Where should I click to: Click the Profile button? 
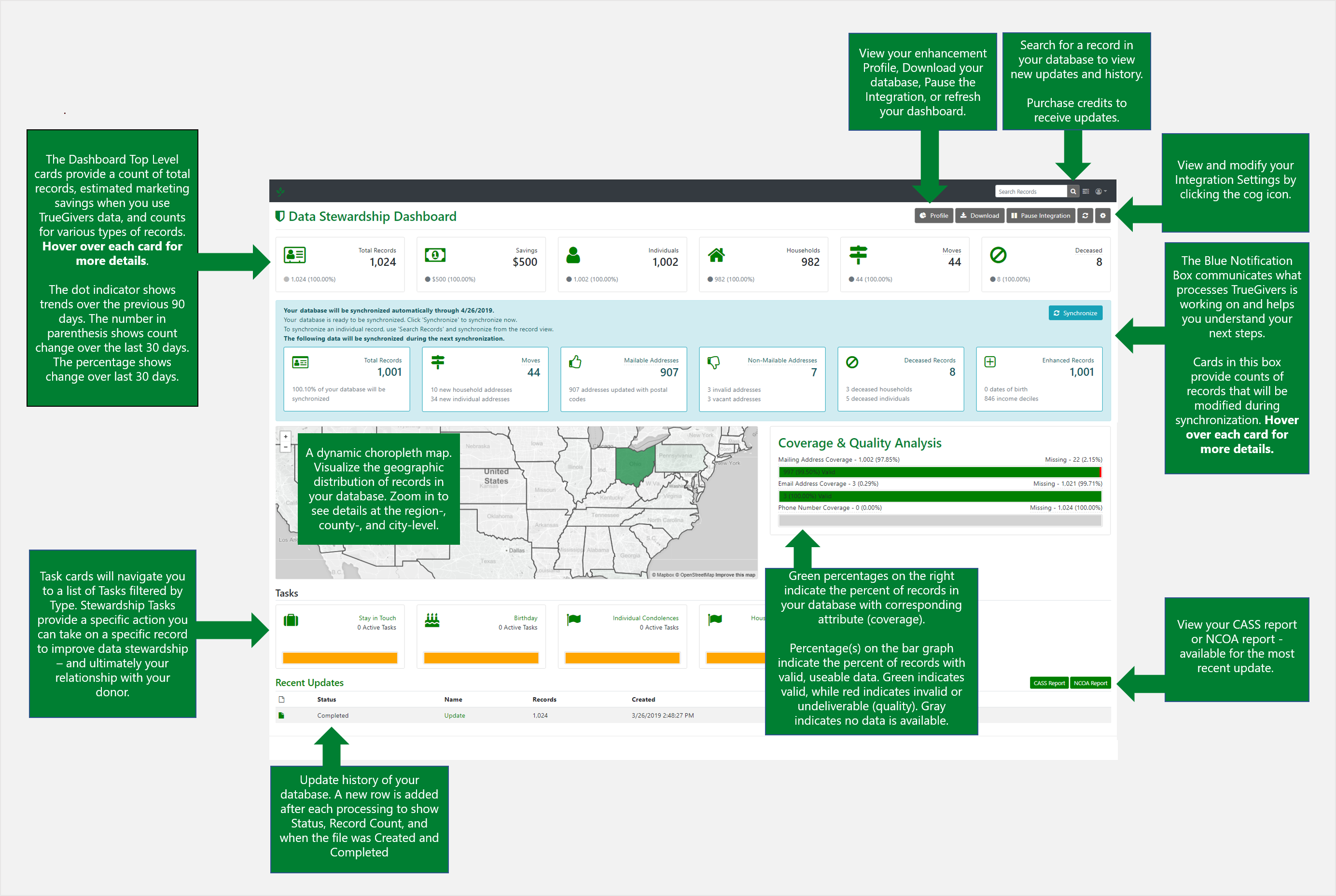coord(933,215)
